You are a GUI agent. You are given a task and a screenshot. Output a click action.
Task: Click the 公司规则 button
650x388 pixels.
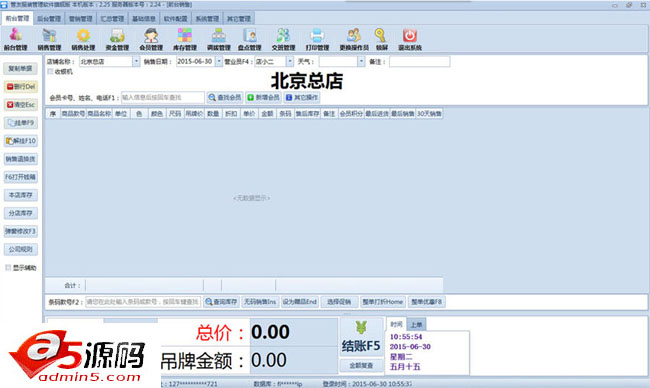coord(21,249)
